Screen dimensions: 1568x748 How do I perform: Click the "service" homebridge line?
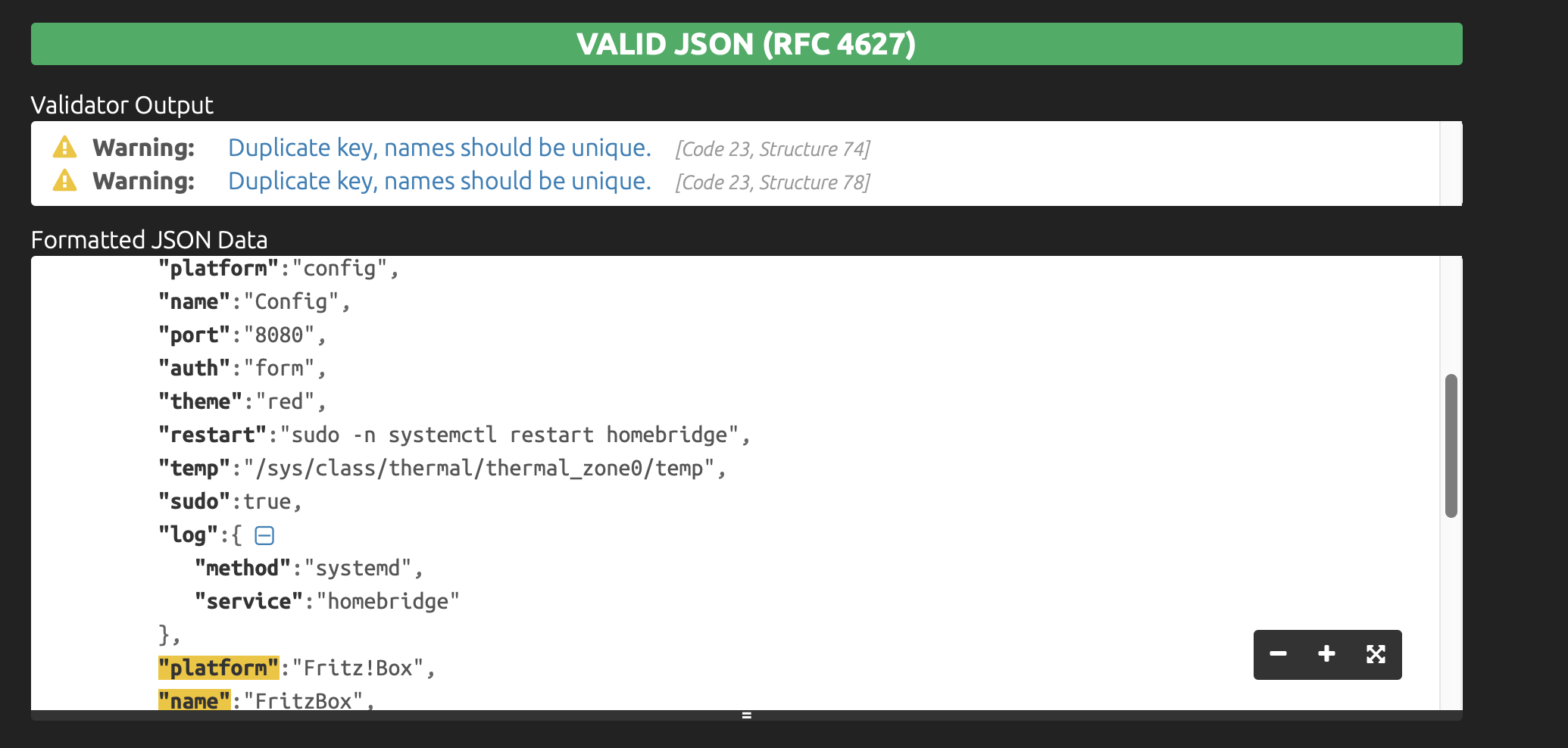(x=327, y=602)
